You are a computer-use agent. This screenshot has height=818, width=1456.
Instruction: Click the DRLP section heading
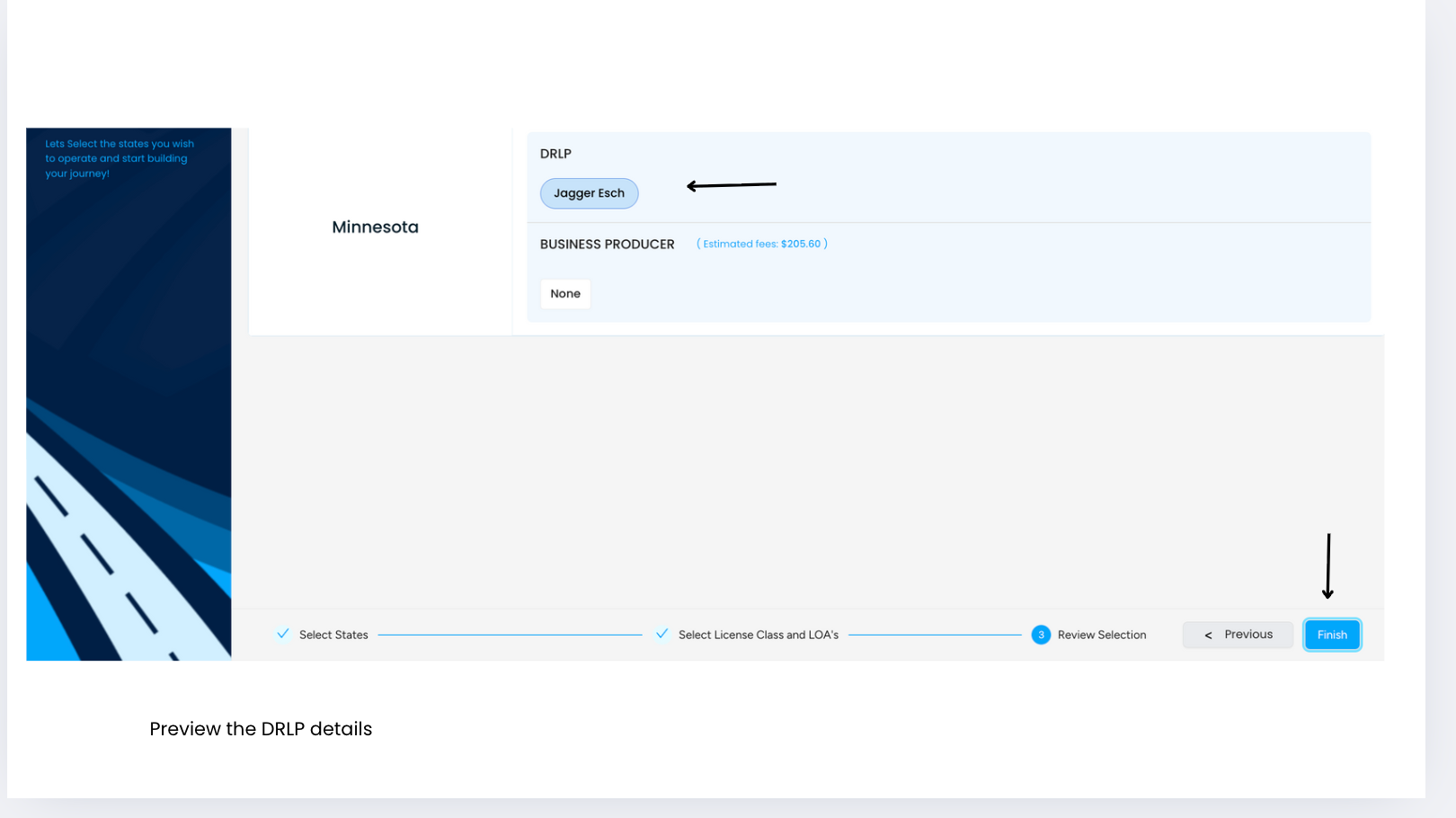click(555, 154)
